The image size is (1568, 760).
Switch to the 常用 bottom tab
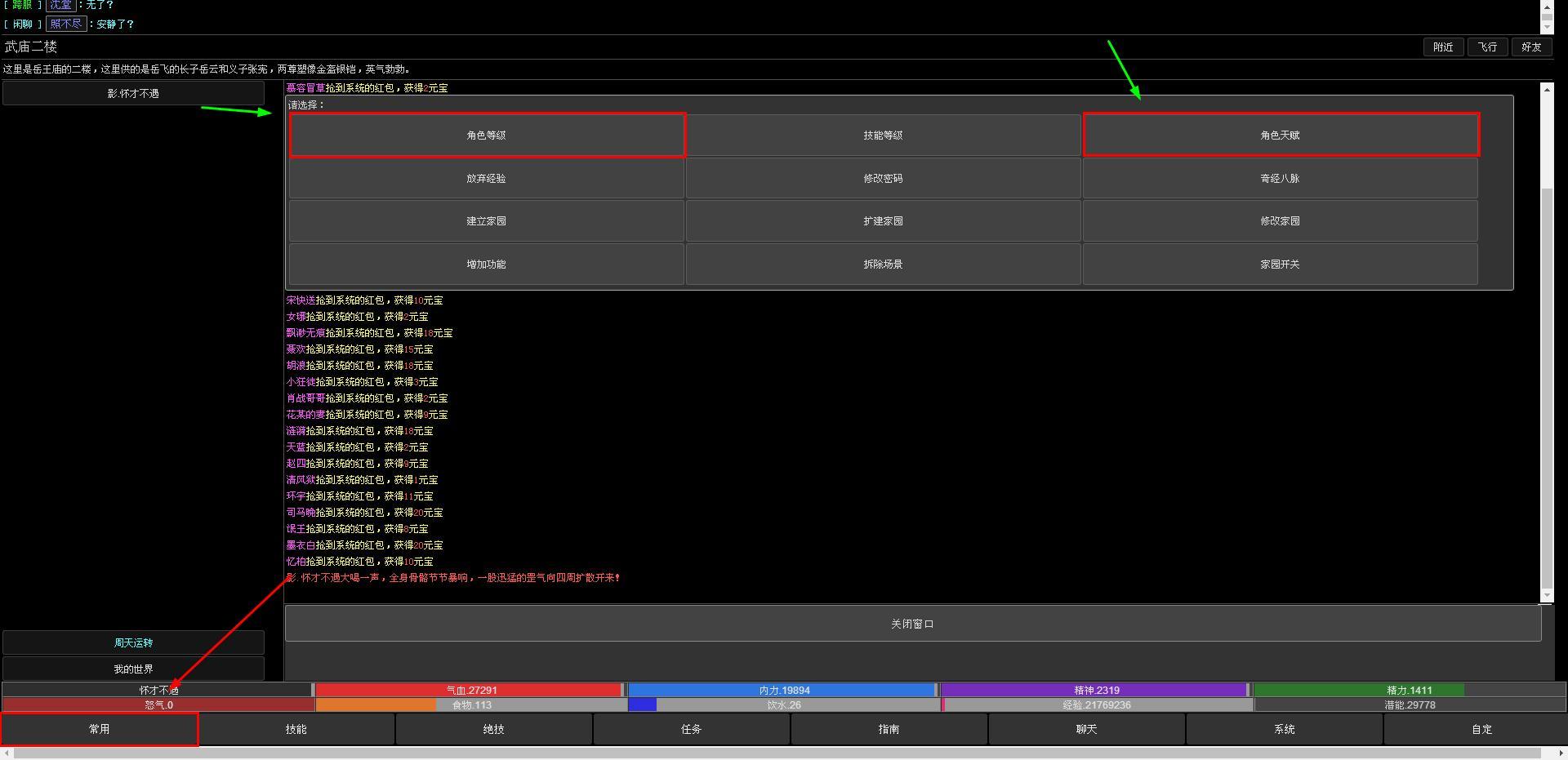point(100,729)
